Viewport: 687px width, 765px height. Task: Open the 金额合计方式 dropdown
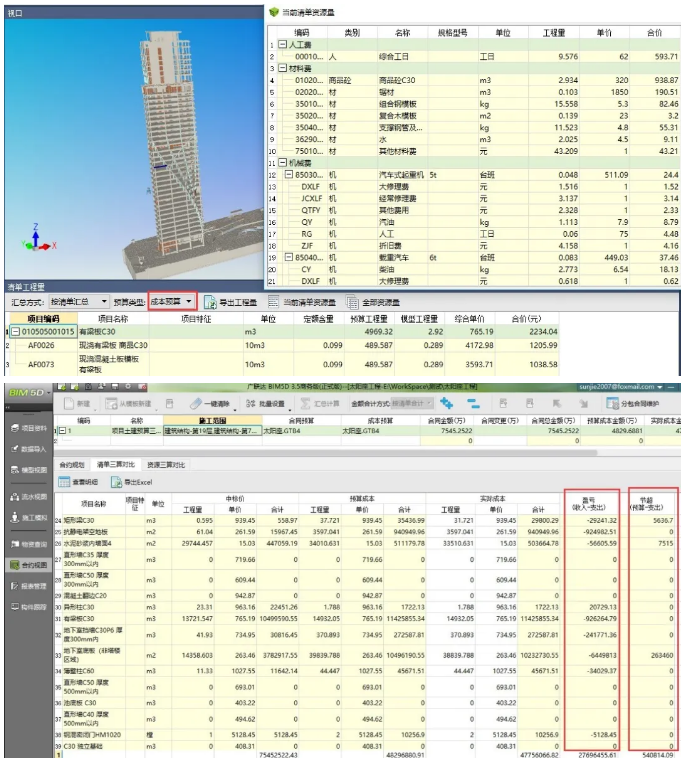pyautogui.click(x=412, y=403)
